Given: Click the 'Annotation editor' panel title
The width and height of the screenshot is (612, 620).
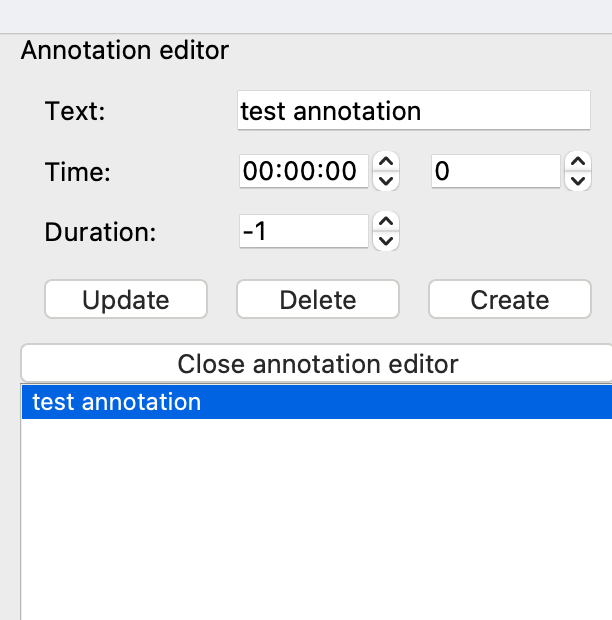Looking at the screenshot, I should (x=125, y=49).
